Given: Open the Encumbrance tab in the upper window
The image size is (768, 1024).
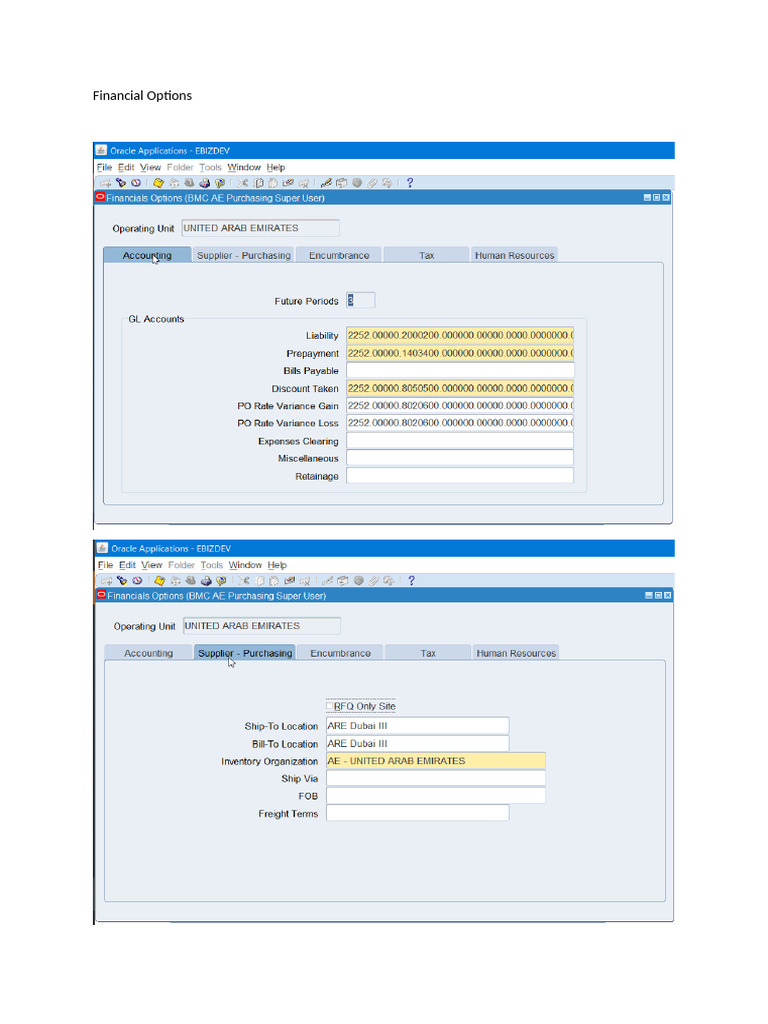Looking at the screenshot, I should click(339, 255).
